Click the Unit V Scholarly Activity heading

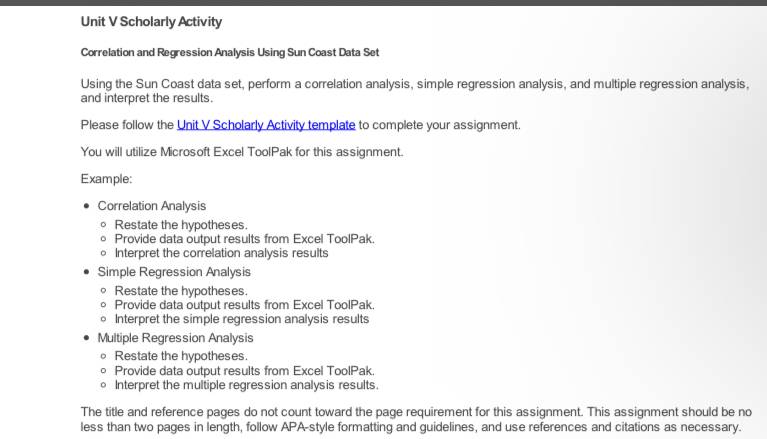pos(151,22)
